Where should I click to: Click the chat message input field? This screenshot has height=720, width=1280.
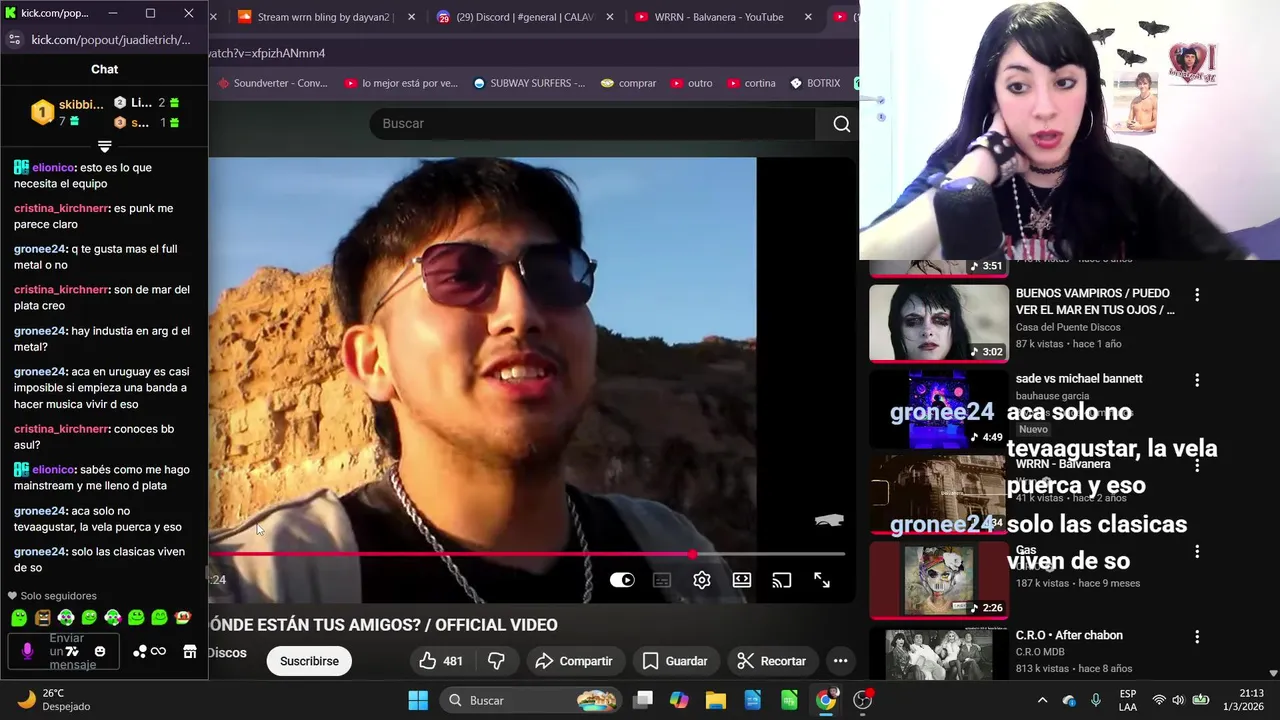[x=64, y=651]
